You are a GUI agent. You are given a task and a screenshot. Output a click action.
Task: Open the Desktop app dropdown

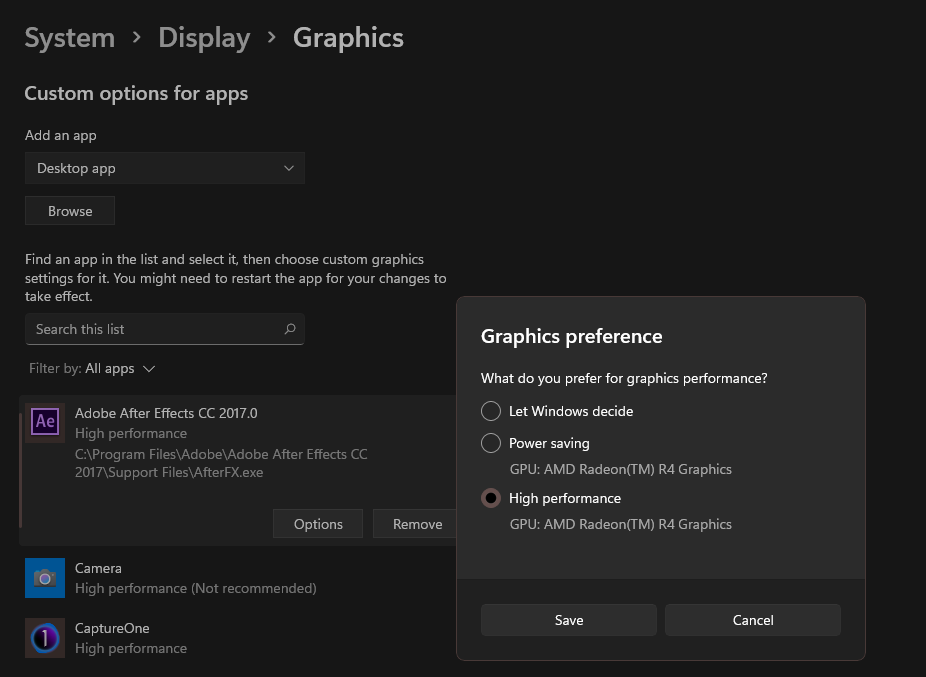[x=165, y=168]
